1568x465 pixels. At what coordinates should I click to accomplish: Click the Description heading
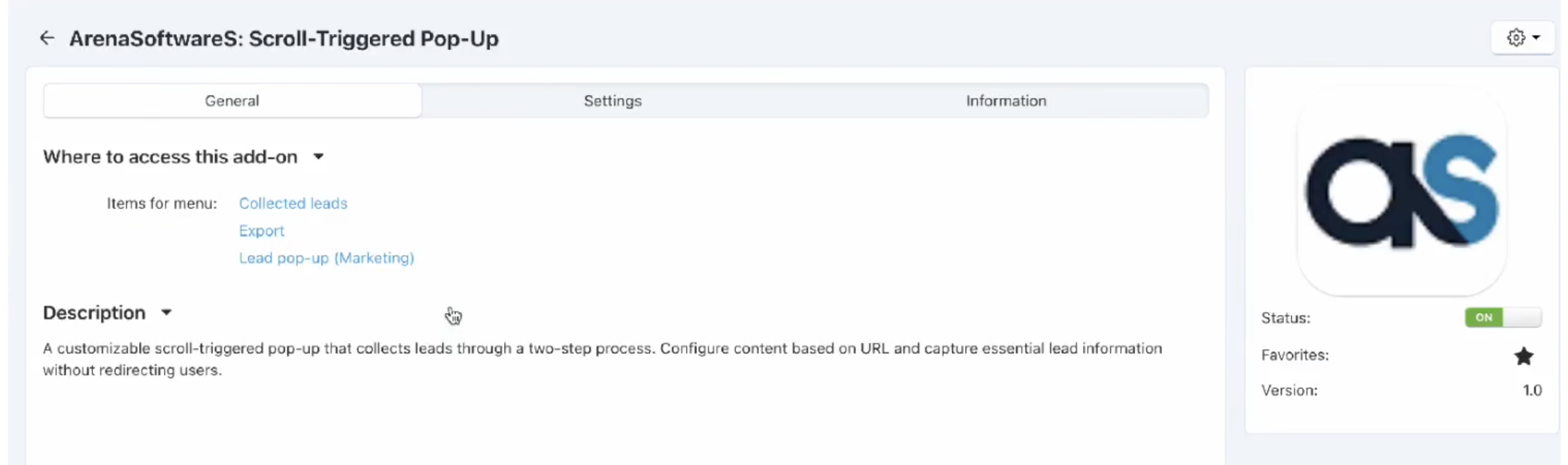click(x=94, y=313)
